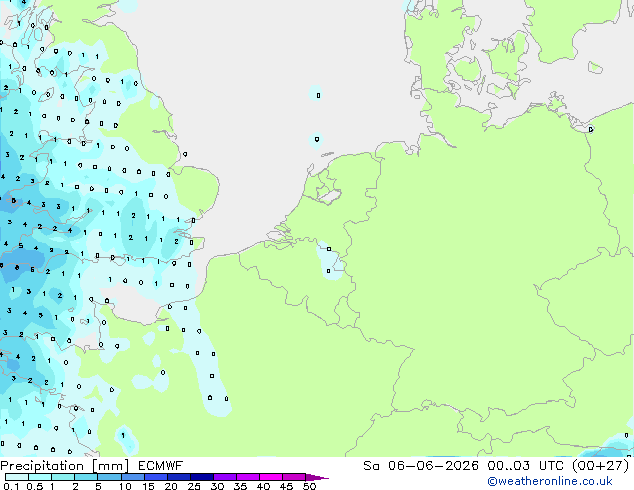Open the weatheronline.co.uk link

point(550,481)
